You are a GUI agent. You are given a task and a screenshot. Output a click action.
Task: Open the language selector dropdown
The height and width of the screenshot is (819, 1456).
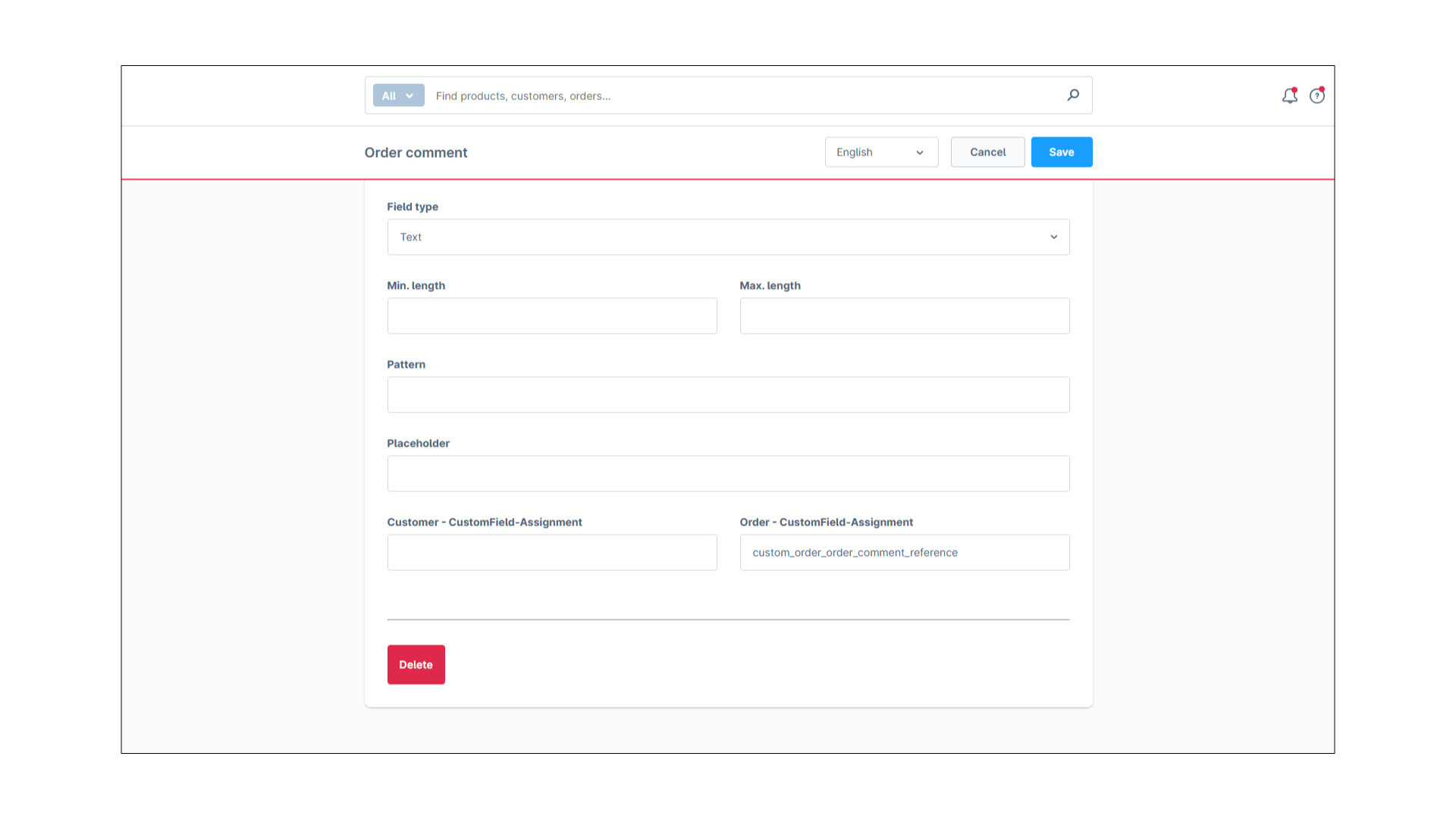880,152
